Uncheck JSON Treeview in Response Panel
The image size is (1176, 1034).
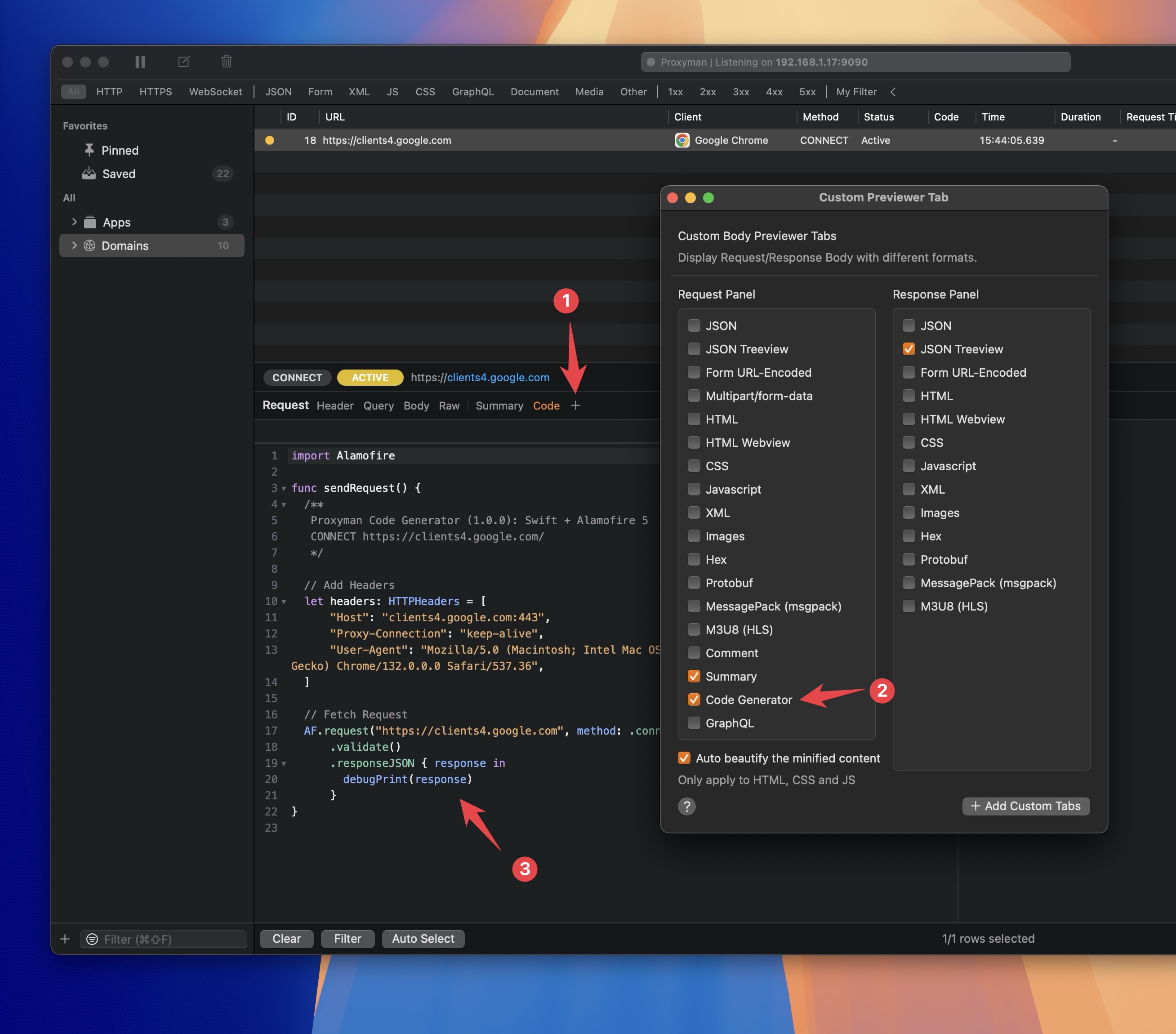pyautogui.click(x=909, y=349)
